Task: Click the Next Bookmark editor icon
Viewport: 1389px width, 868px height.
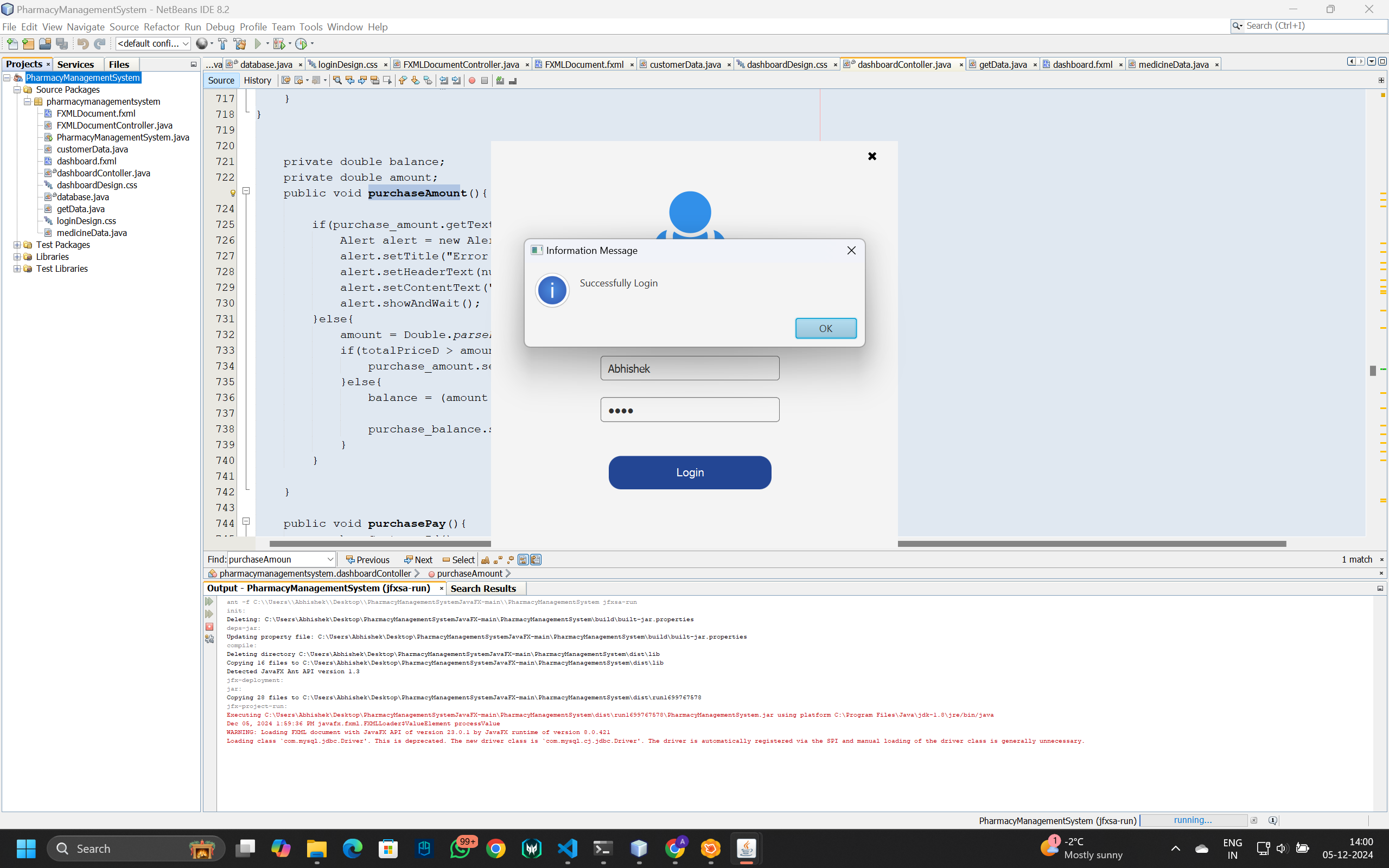Action: tap(416, 80)
